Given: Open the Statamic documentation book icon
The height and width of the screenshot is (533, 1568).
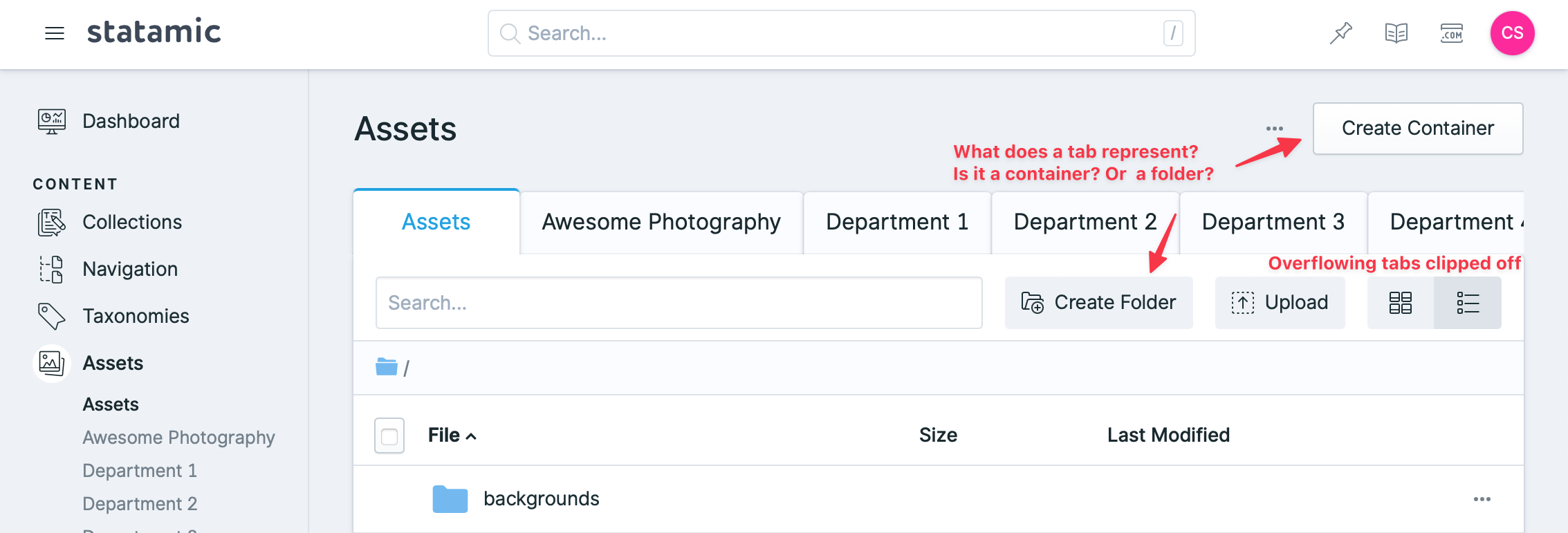Looking at the screenshot, I should pyautogui.click(x=1396, y=32).
